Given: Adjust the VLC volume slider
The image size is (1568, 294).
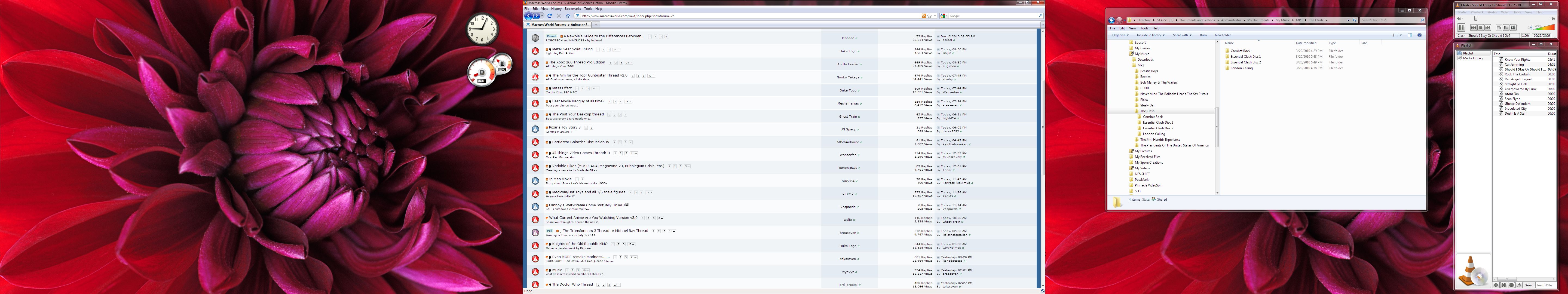Looking at the screenshot, I should pyautogui.click(x=1544, y=27).
